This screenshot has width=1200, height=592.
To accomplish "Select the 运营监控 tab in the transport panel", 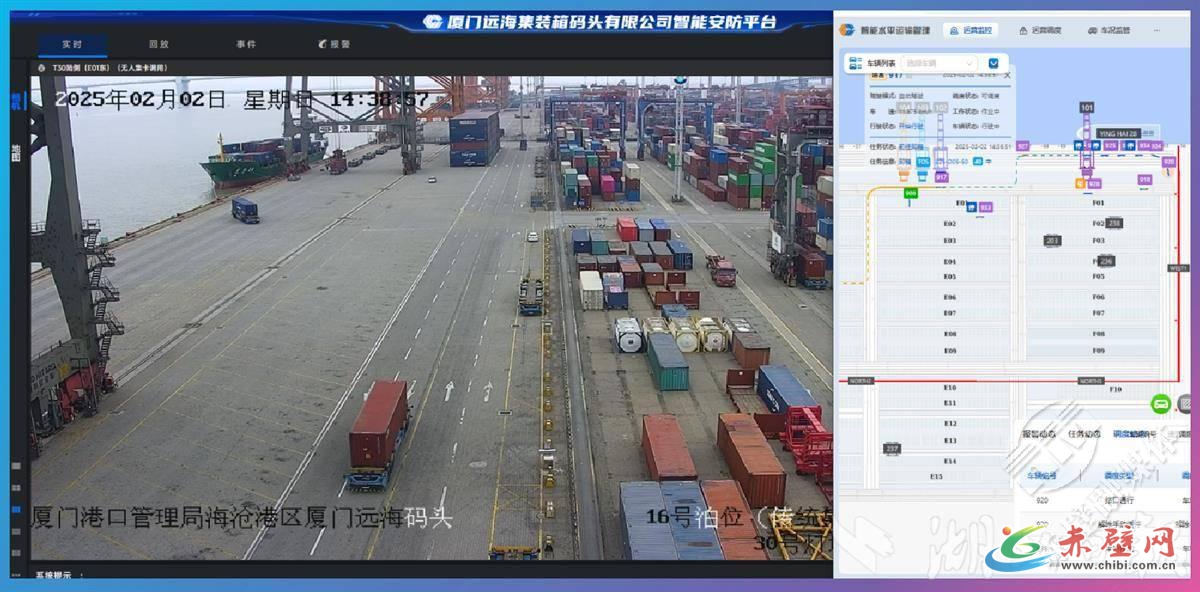I will pos(970,30).
